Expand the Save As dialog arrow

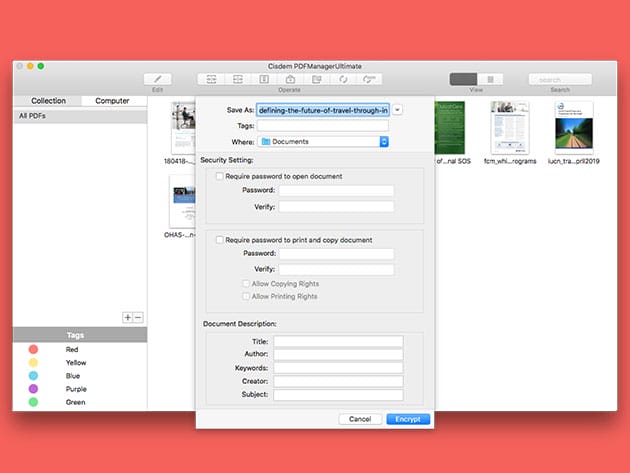coord(398,110)
